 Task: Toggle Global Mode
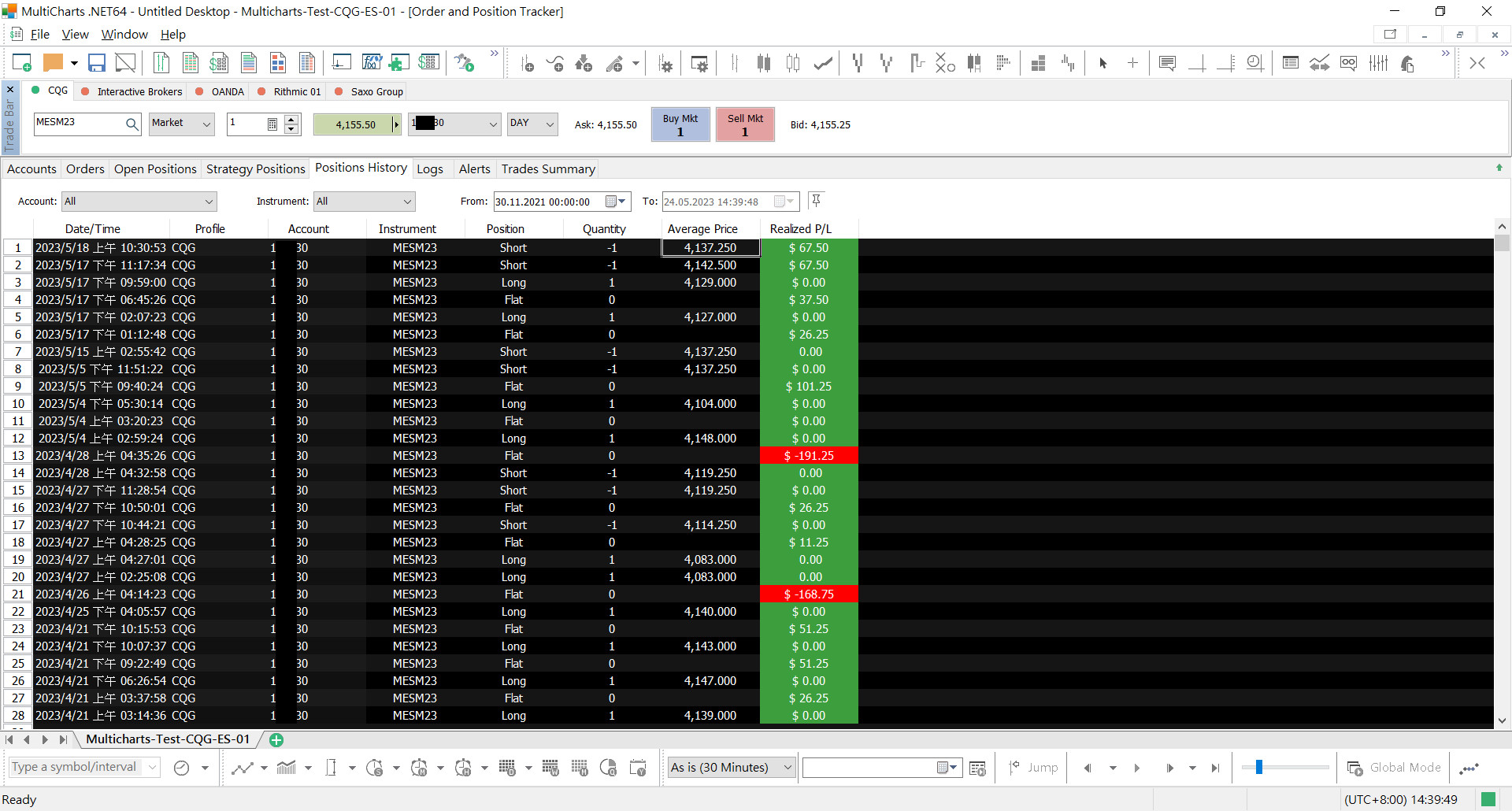[1394, 768]
